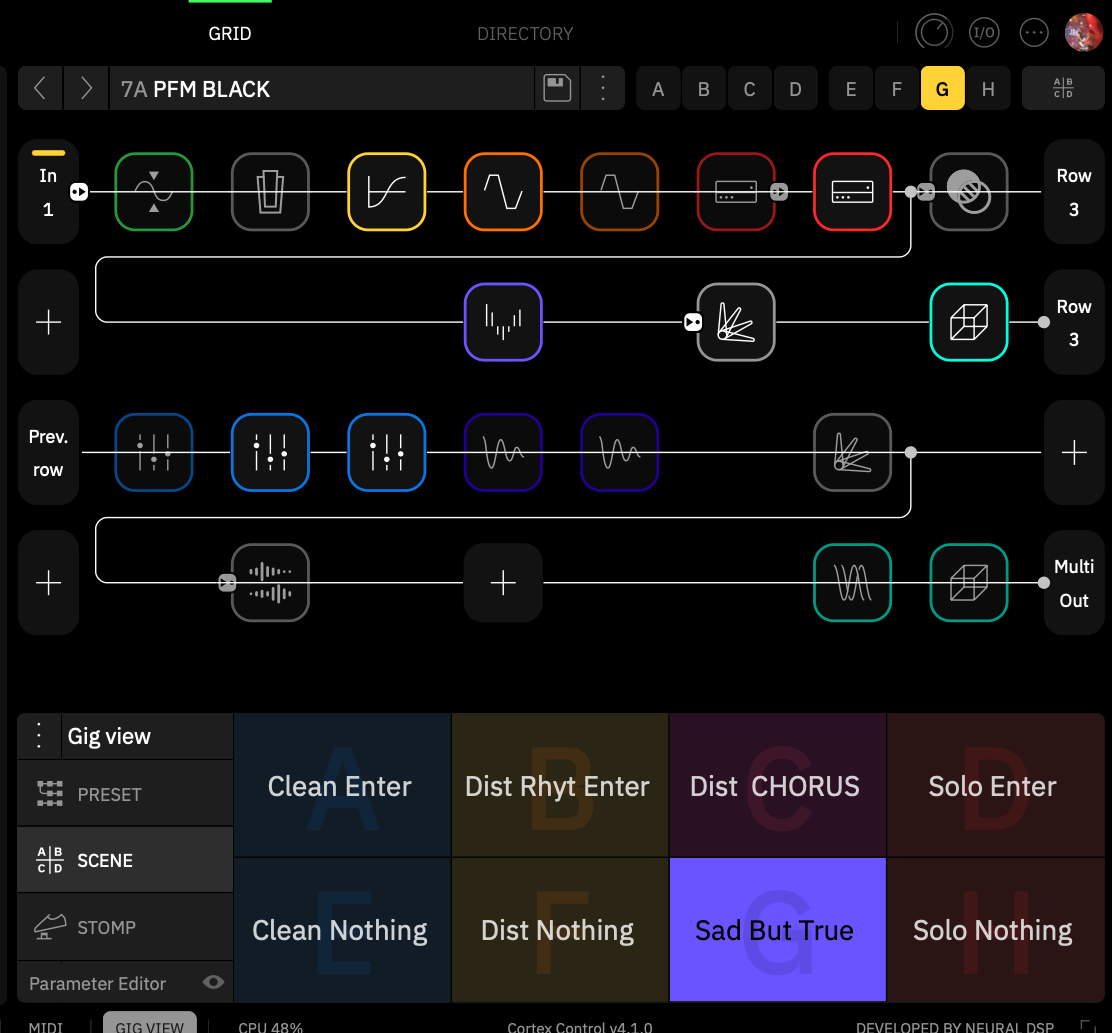The width and height of the screenshot is (1112, 1033).
Task: Switch to scene H in the top bar
Action: (988, 89)
